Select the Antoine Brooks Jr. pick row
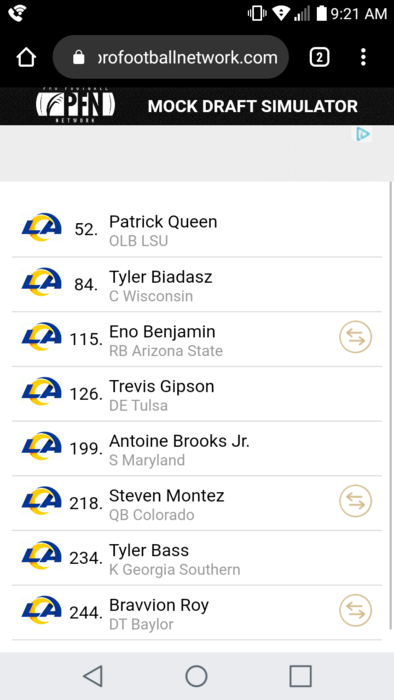The width and height of the screenshot is (394, 700). click(x=197, y=449)
